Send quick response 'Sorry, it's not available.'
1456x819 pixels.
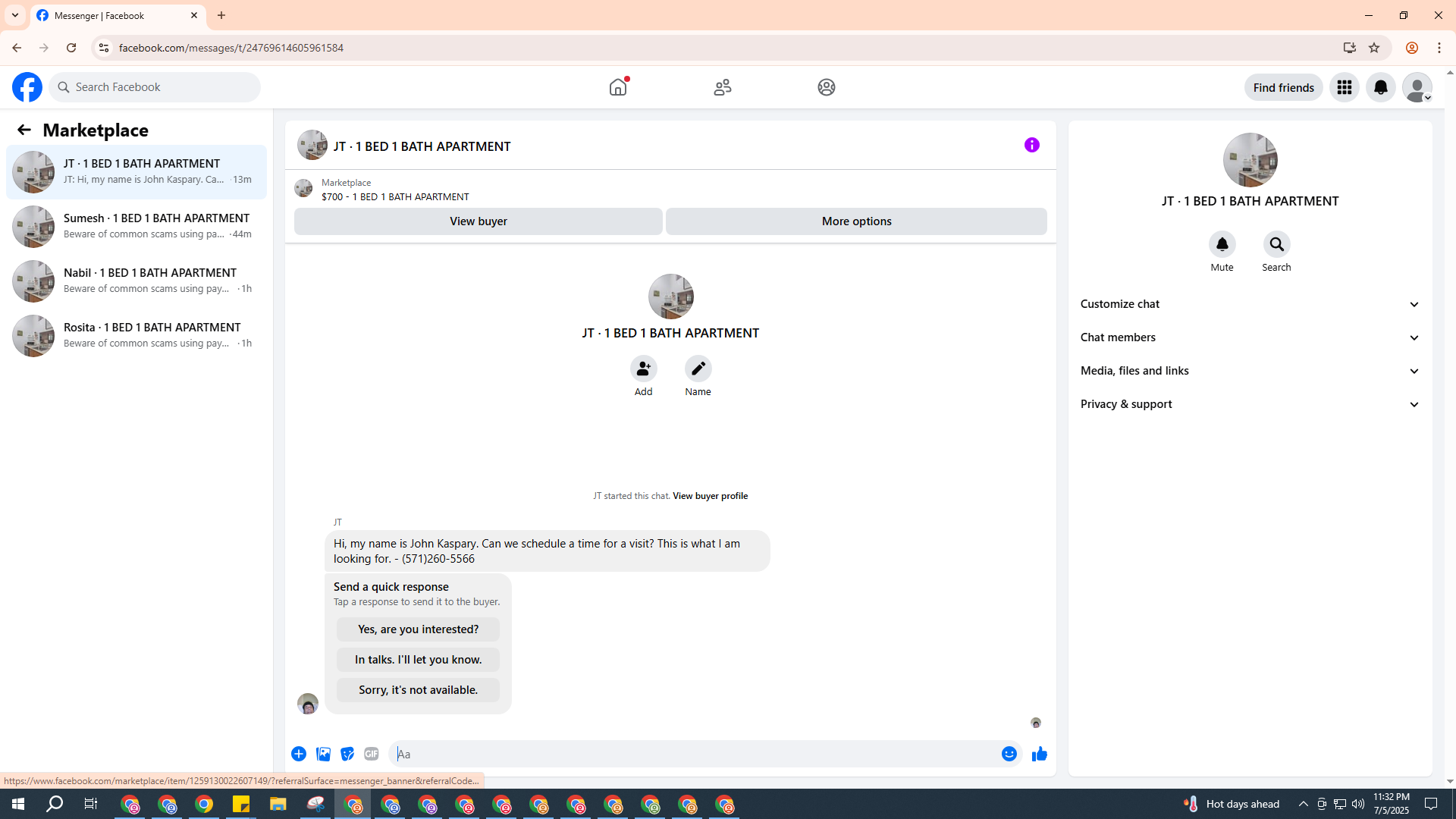[x=418, y=690]
